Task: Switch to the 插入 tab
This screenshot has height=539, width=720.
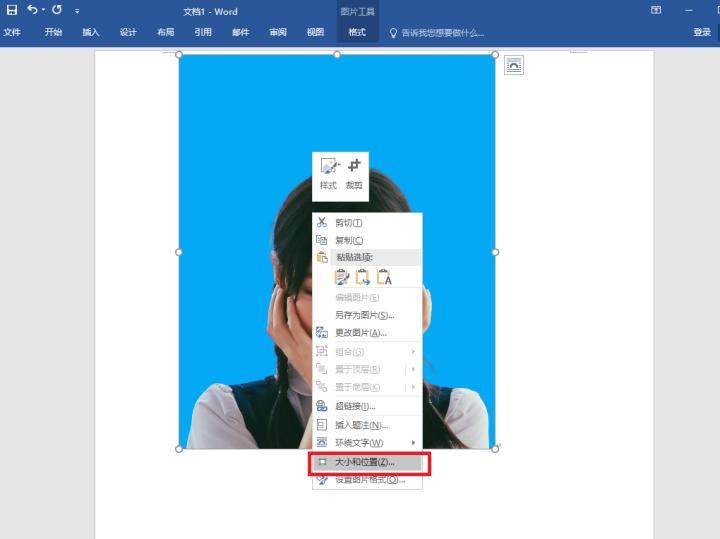Action: [x=91, y=32]
